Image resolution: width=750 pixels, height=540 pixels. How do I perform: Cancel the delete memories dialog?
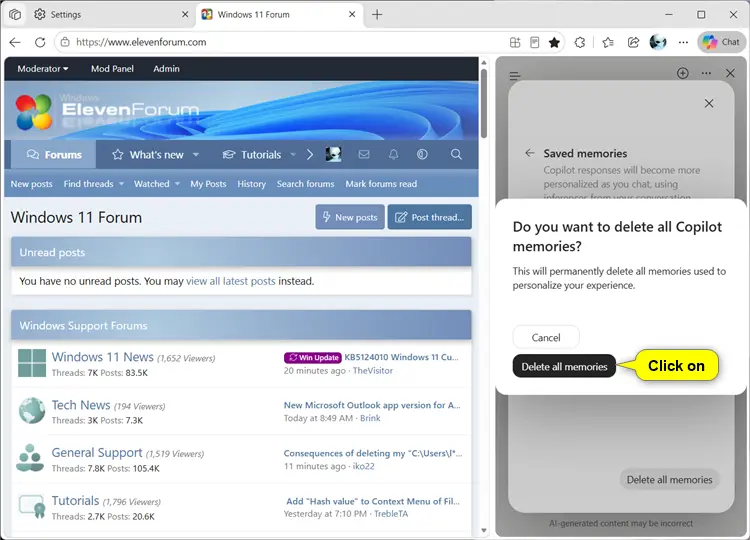(546, 338)
